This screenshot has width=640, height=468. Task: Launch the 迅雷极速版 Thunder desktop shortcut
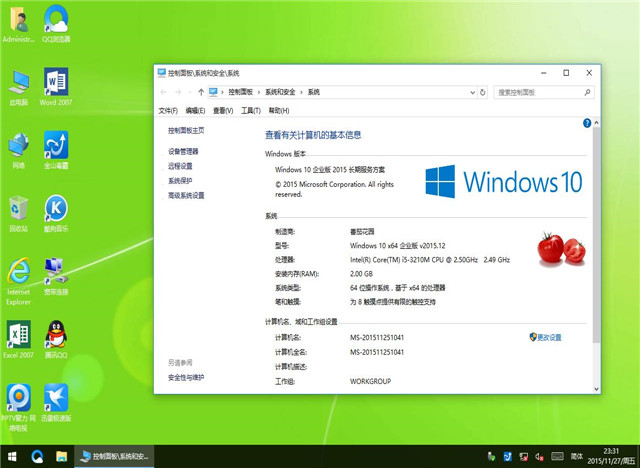click(56, 403)
